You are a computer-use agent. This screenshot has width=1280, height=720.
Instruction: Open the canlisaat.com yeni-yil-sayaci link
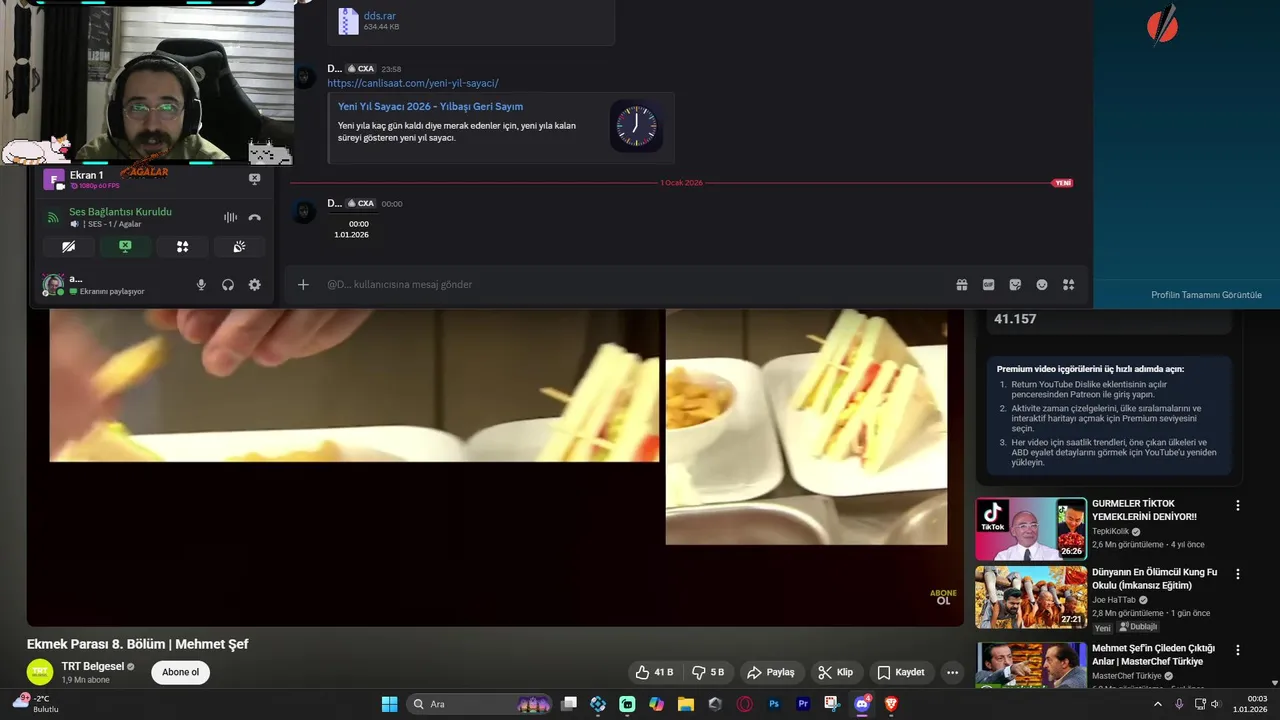tap(413, 83)
